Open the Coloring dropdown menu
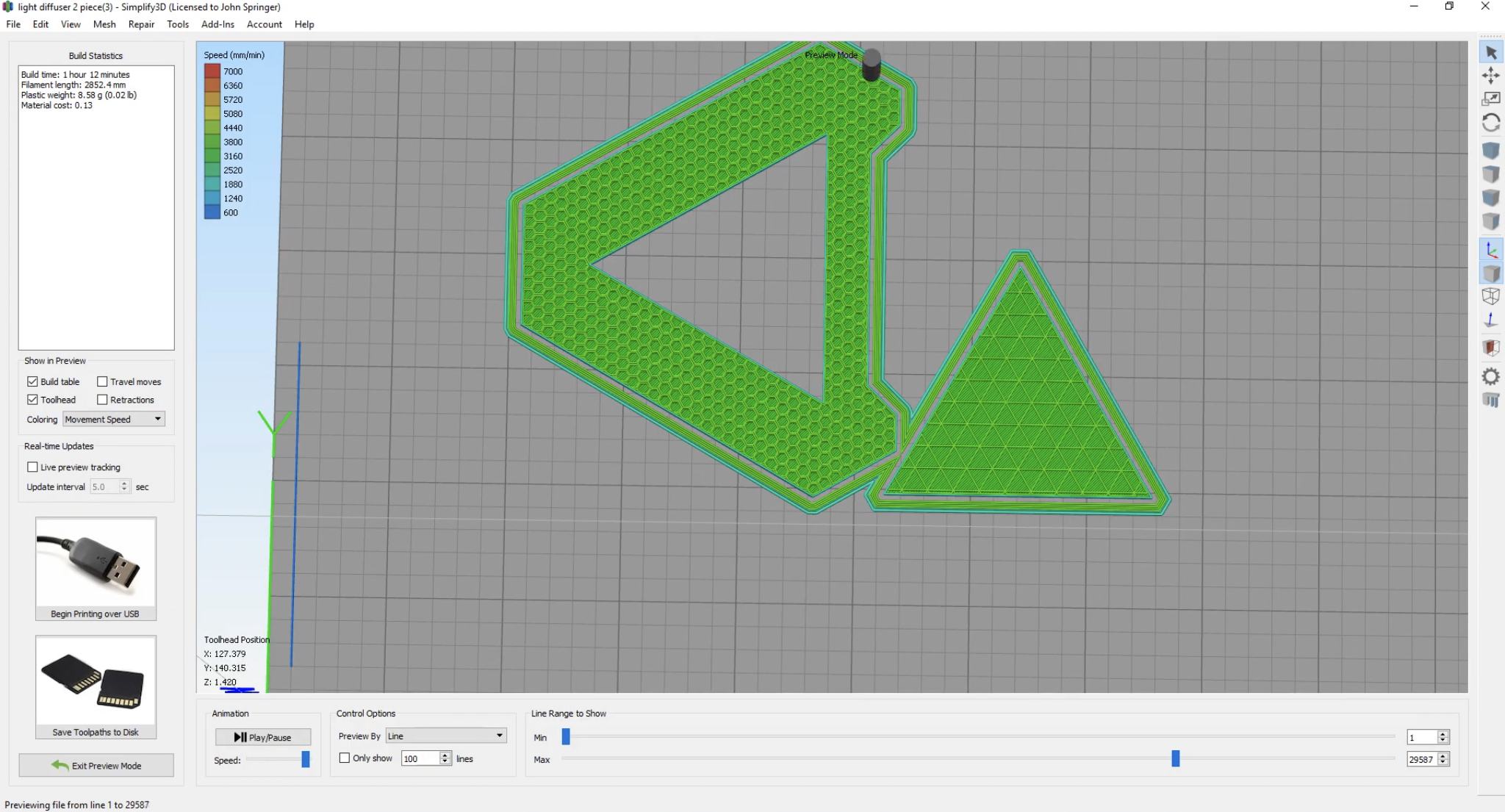Image resolution: width=1505 pixels, height=812 pixels. point(114,420)
